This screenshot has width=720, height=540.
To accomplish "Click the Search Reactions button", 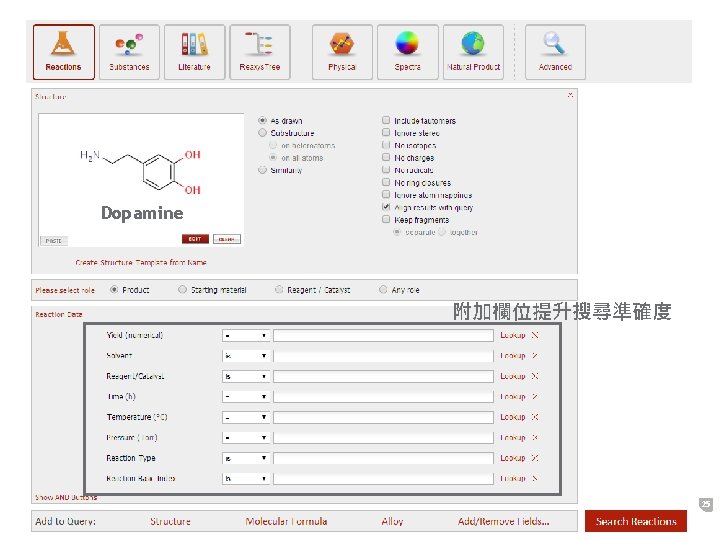I will pyautogui.click(x=636, y=521).
